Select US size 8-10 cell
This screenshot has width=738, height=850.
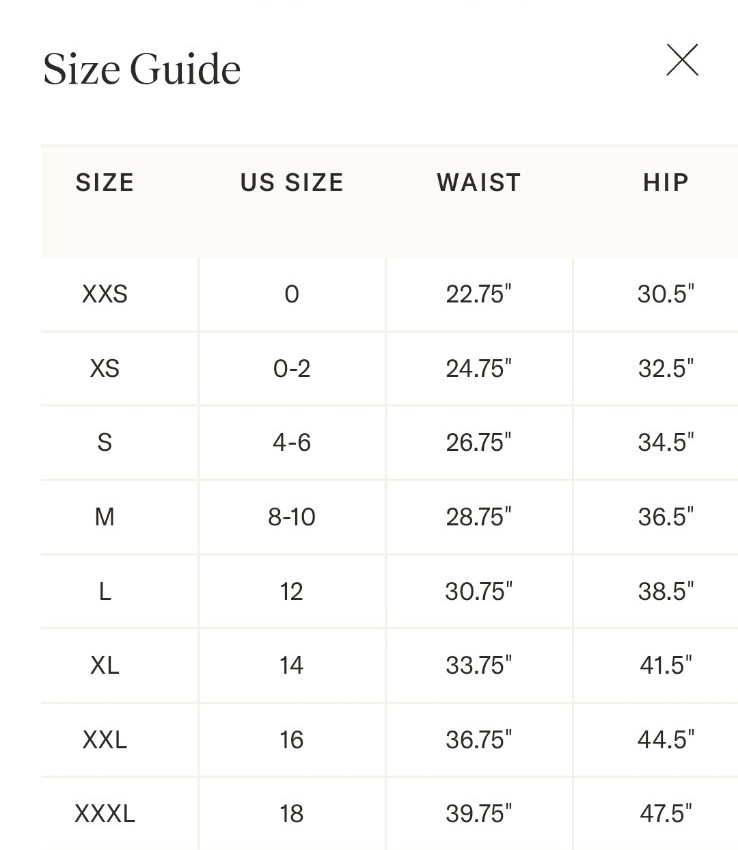point(292,517)
